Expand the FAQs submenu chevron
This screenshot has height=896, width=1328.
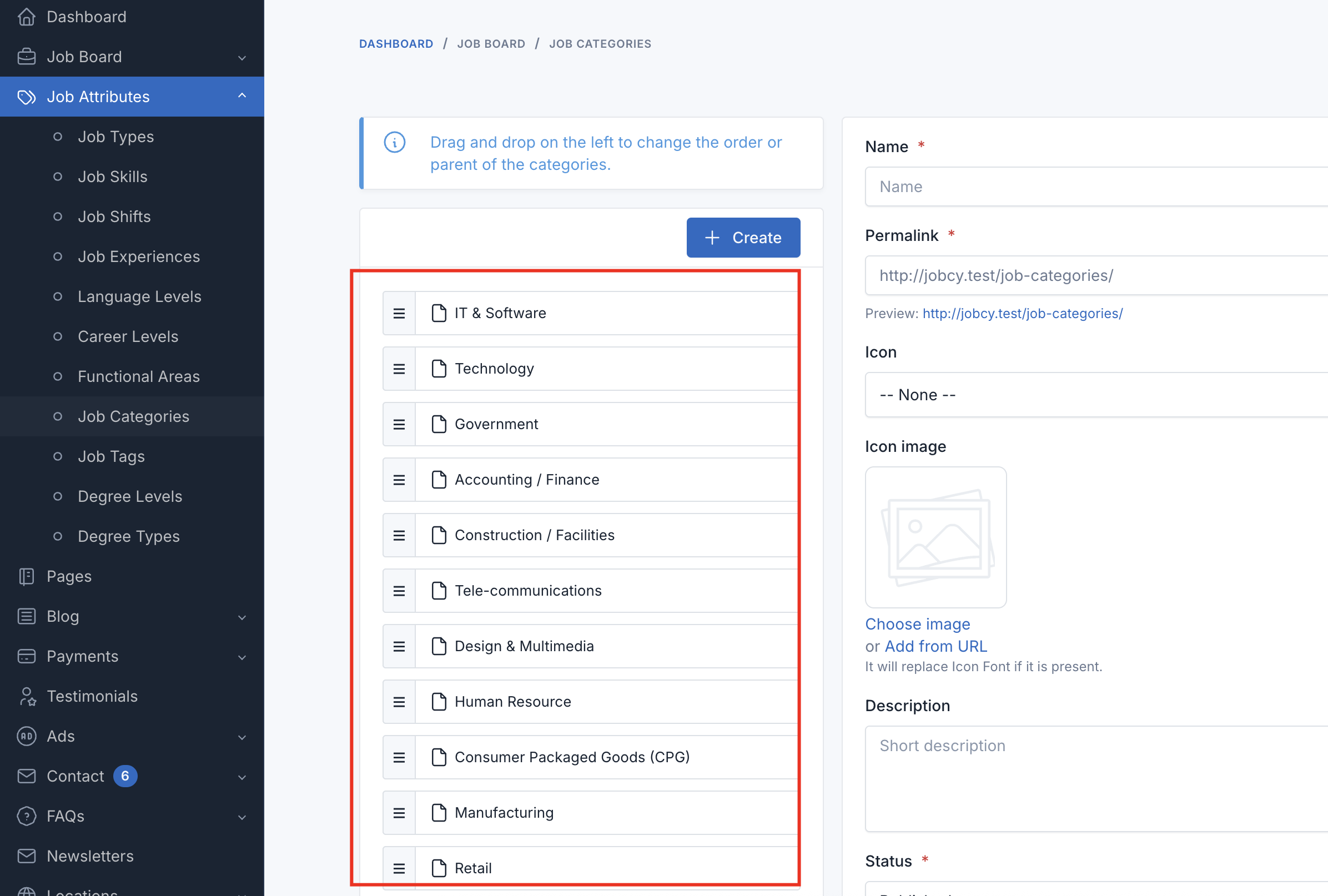pos(242,817)
